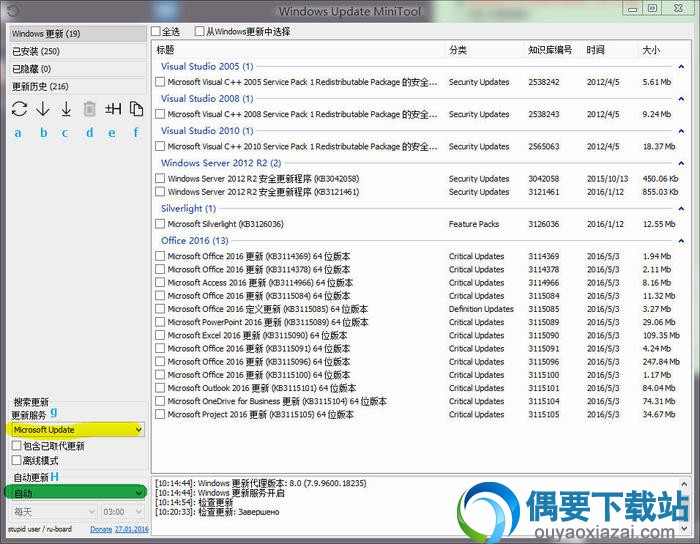This screenshot has width=700, height=544.
Task: Check the KB3121461 update checkbox
Action: 160,192
